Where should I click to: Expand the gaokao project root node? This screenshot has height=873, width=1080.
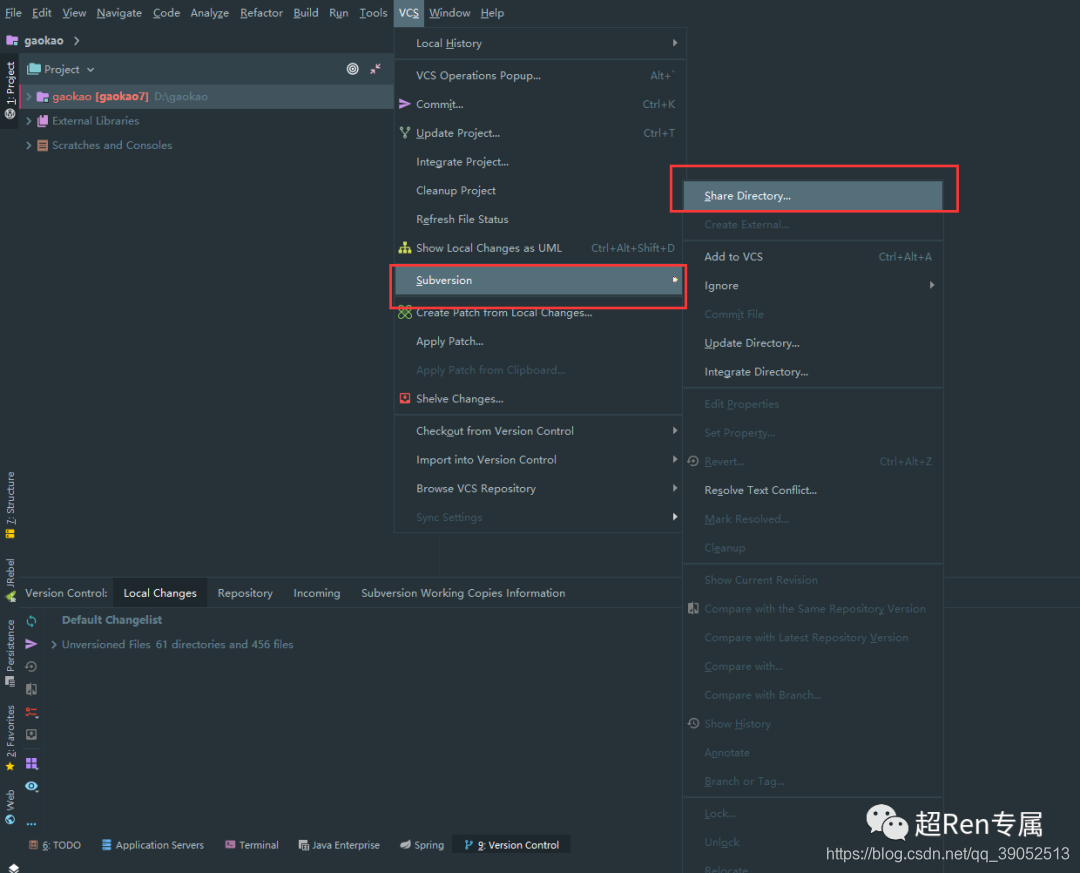pos(28,96)
